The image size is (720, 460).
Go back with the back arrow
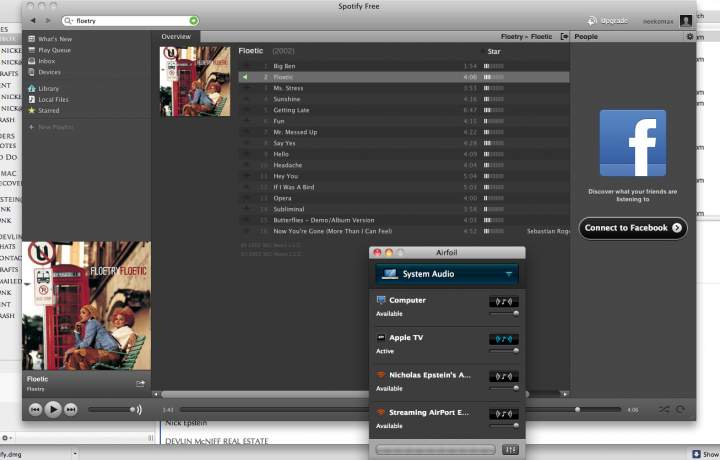(33, 21)
